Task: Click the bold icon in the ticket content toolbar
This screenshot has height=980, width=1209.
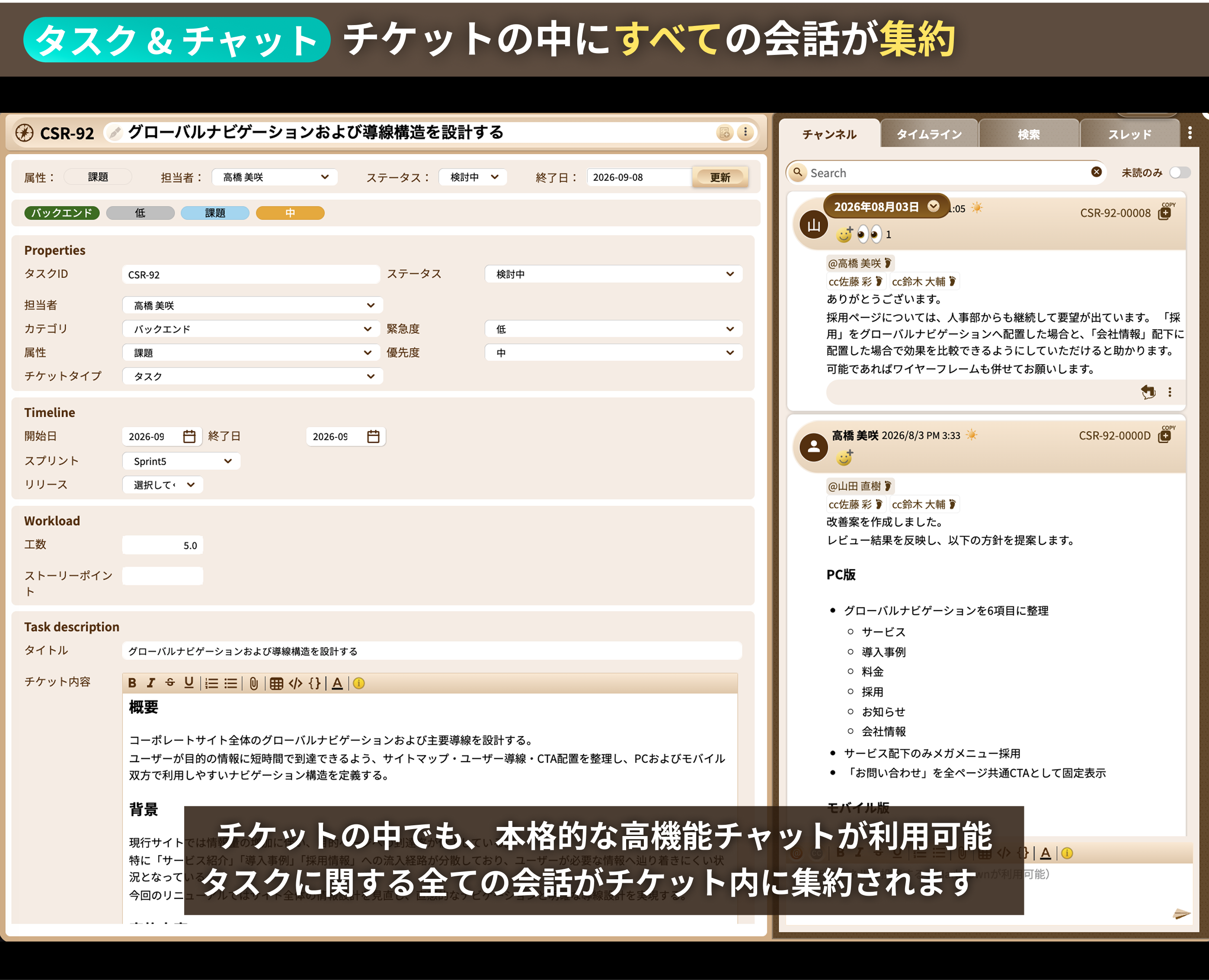Action: (x=132, y=683)
